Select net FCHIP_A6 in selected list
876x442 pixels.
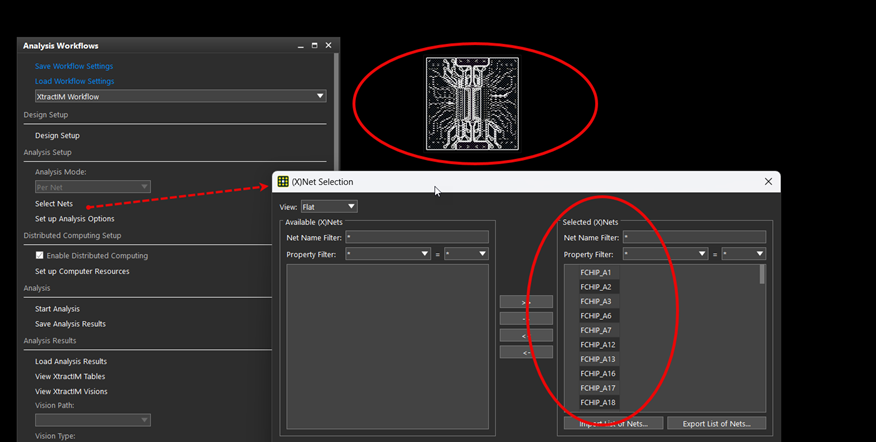(x=599, y=316)
